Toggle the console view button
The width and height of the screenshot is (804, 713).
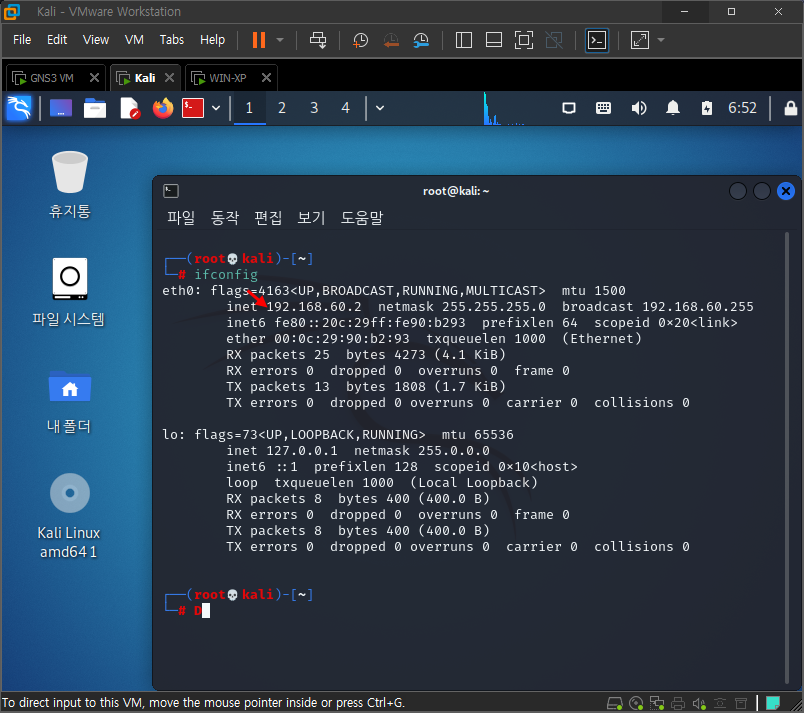pos(597,40)
